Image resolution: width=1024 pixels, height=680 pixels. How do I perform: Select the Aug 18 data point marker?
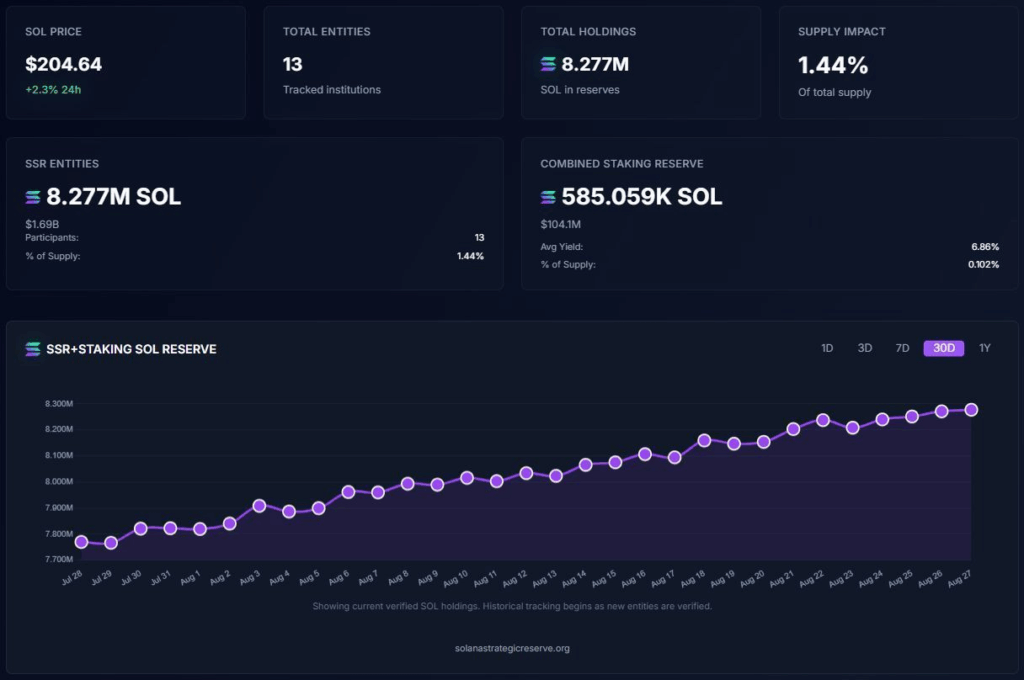(x=704, y=440)
